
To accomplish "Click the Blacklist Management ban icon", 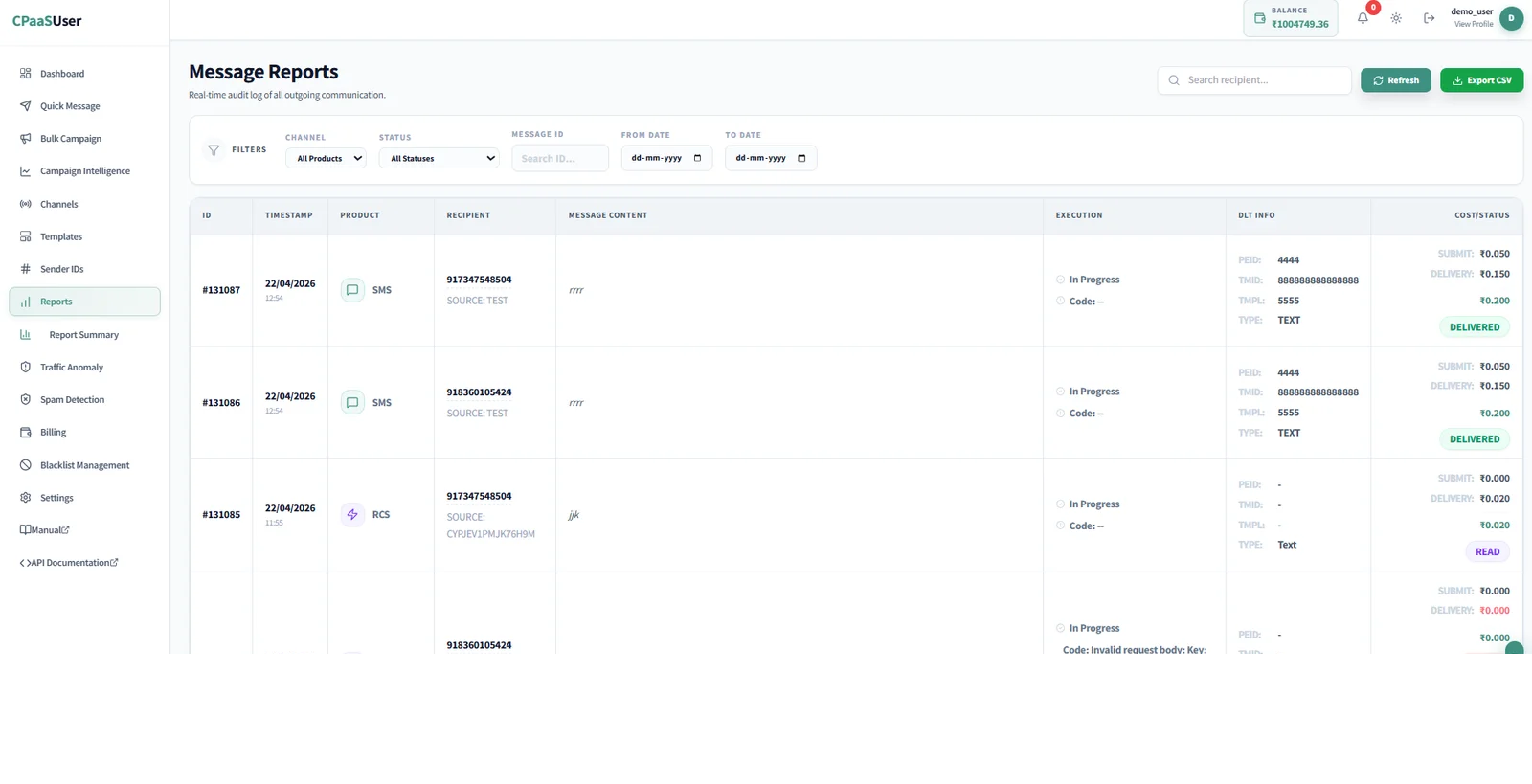I will pos(26,465).
